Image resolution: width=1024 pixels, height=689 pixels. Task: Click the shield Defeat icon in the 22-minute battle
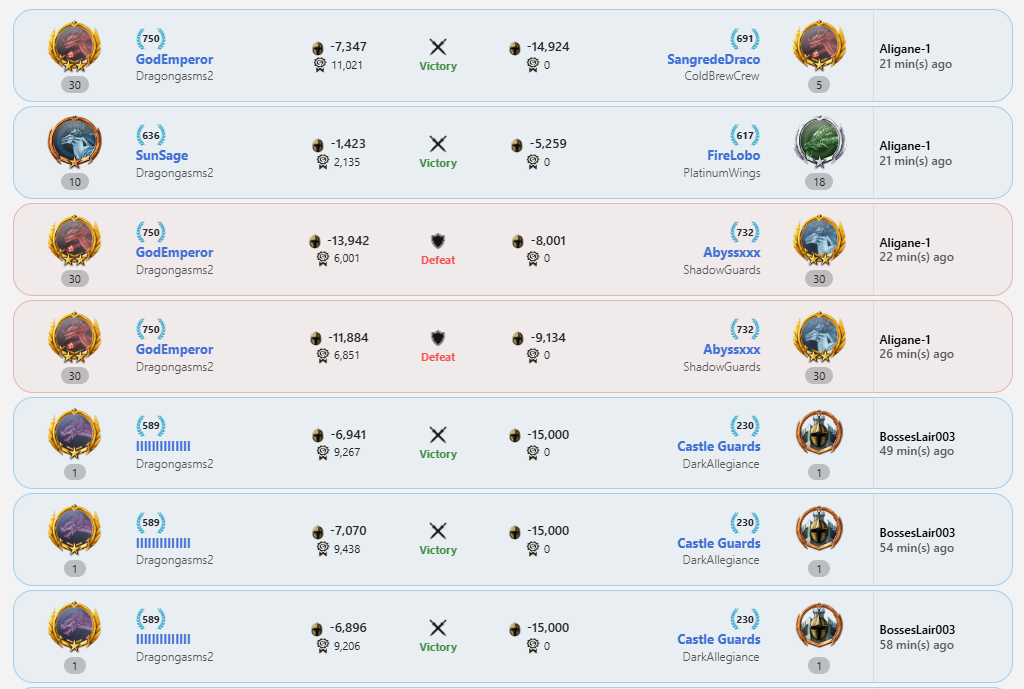[x=437, y=240]
